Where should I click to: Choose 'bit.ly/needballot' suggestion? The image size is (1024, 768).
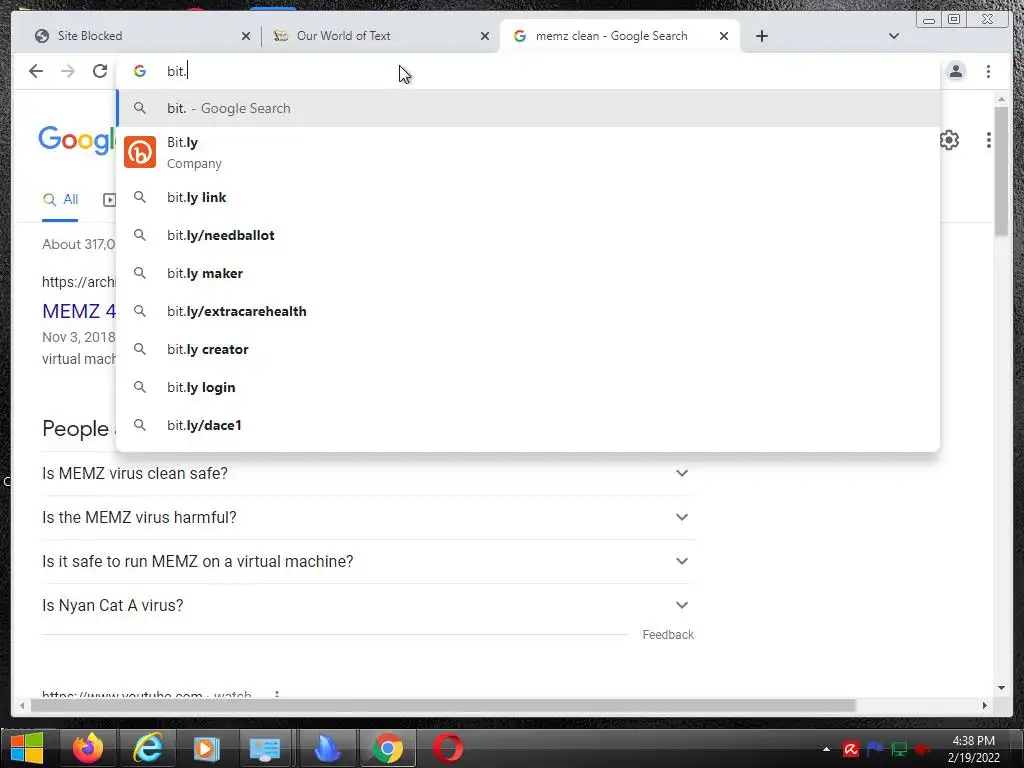pyautogui.click(x=528, y=235)
